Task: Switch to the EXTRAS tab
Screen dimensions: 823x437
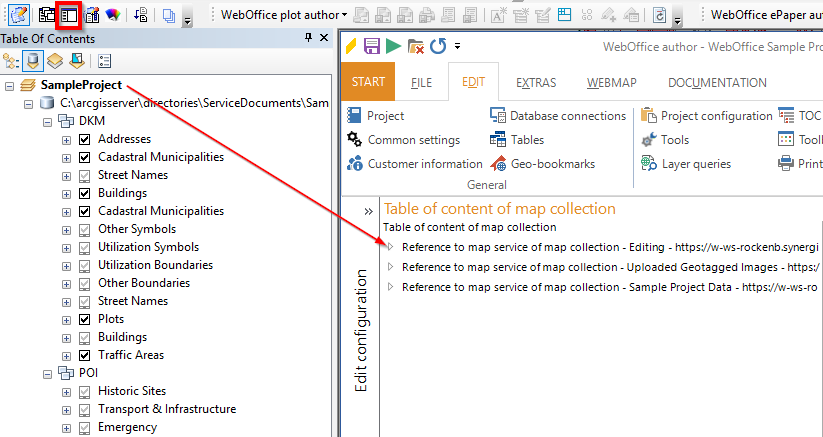Action: [536, 82]
